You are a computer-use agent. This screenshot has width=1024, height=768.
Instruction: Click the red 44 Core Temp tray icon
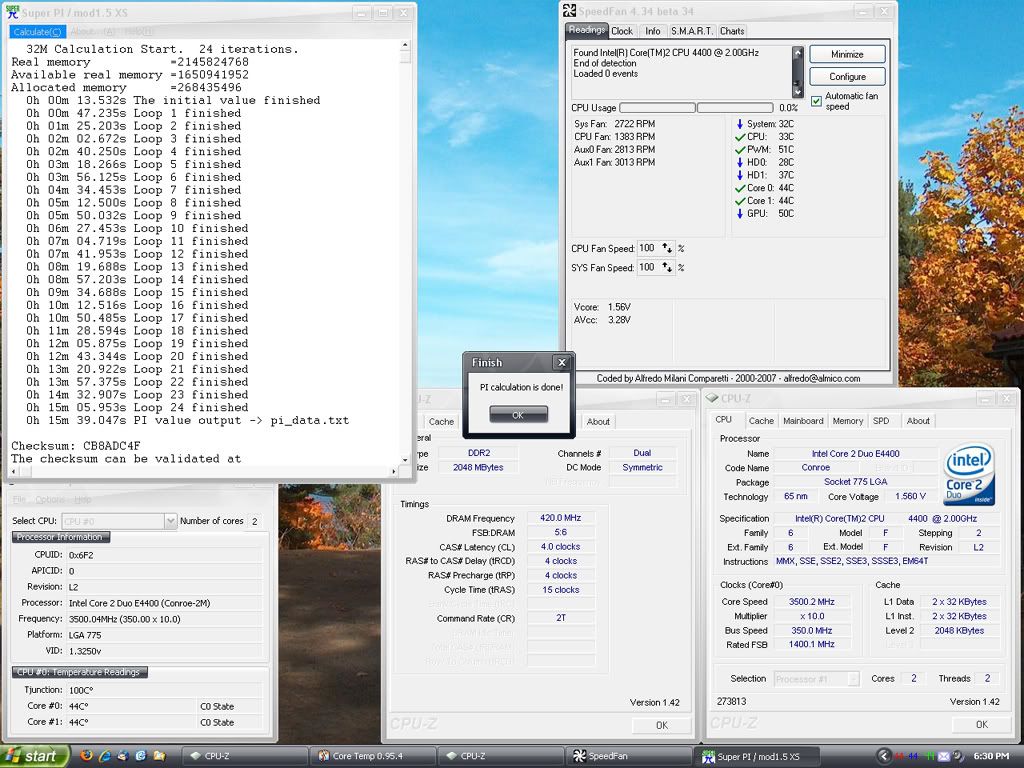click(901, 756)
